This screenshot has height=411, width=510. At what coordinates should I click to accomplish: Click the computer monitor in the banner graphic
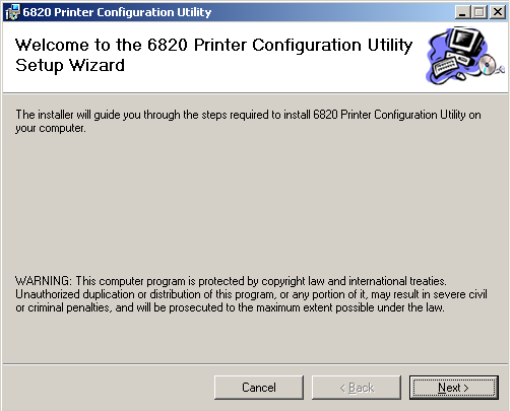(466, 41)
